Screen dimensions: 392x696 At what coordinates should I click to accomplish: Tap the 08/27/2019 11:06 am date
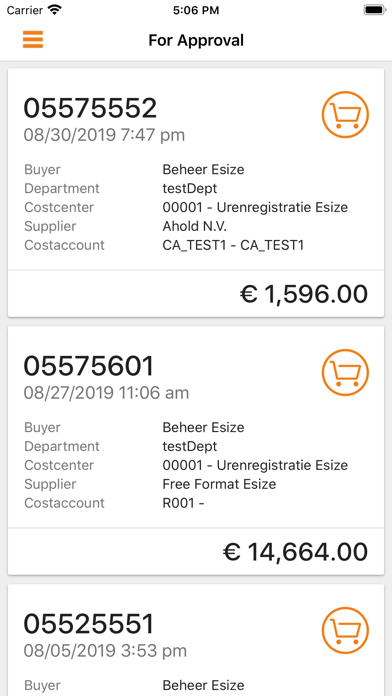106,392
